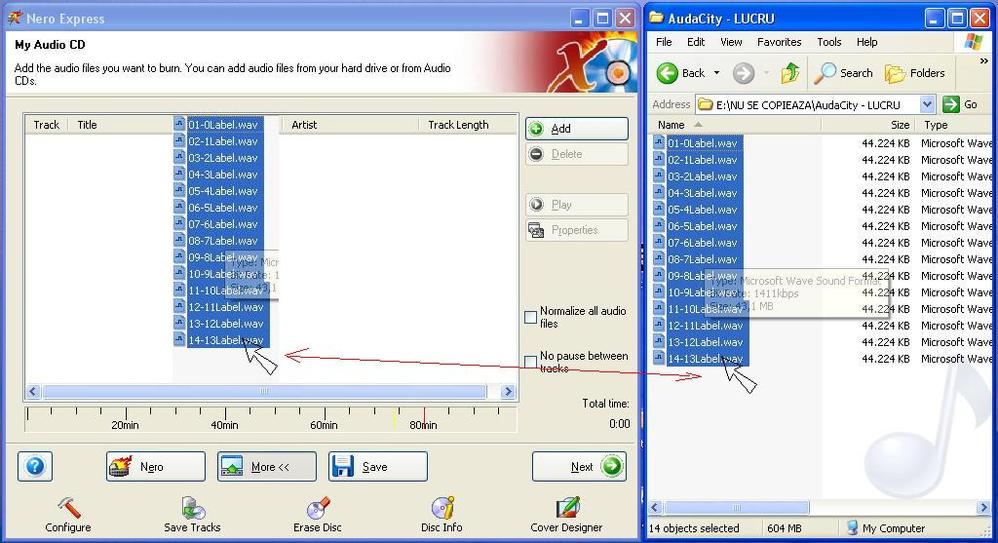Sort by Type column in Explorer
Viewport: 998px width, 543px height.
(955, 125)
